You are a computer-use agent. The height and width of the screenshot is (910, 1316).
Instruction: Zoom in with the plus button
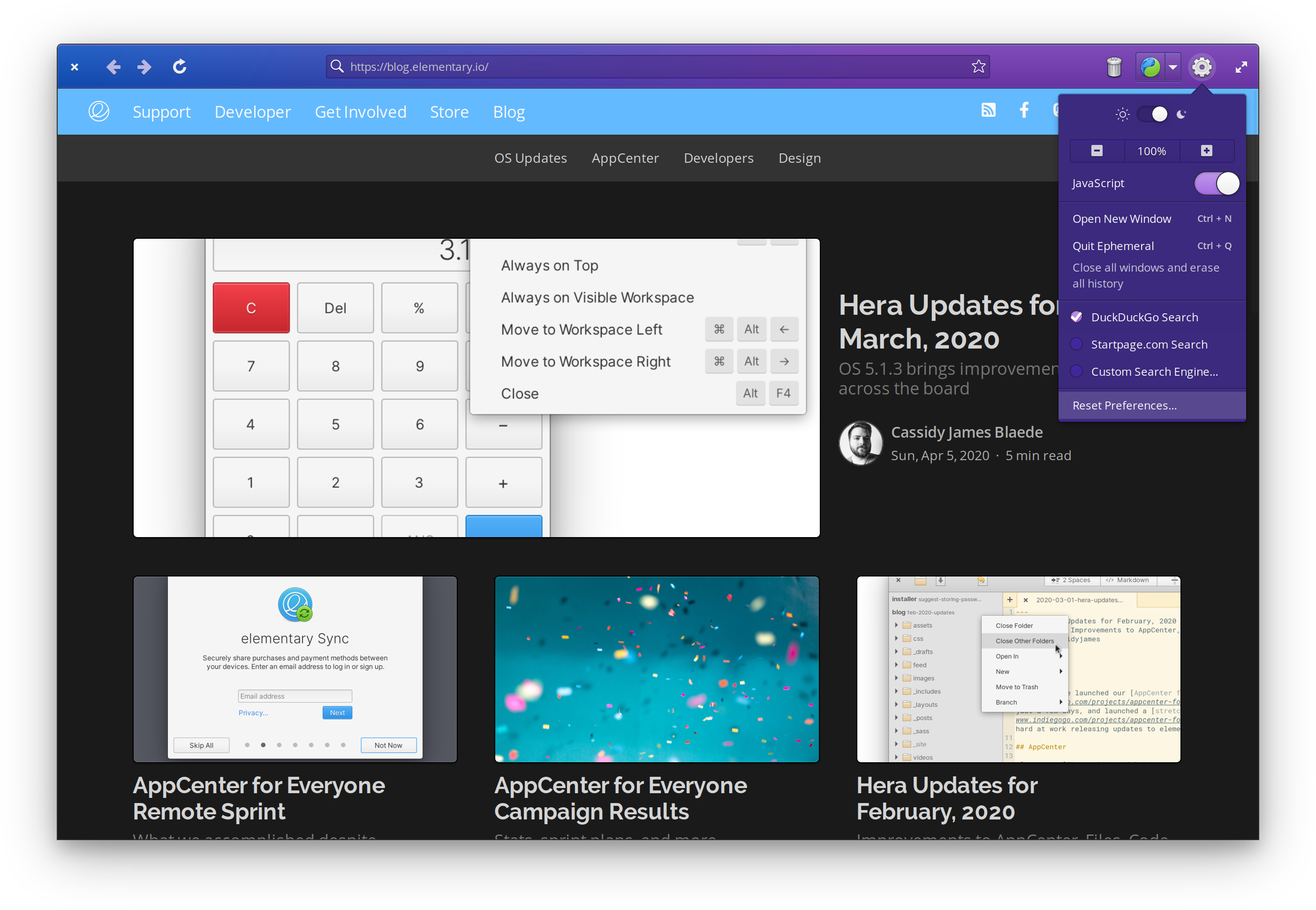click(x=1206, y=151)
